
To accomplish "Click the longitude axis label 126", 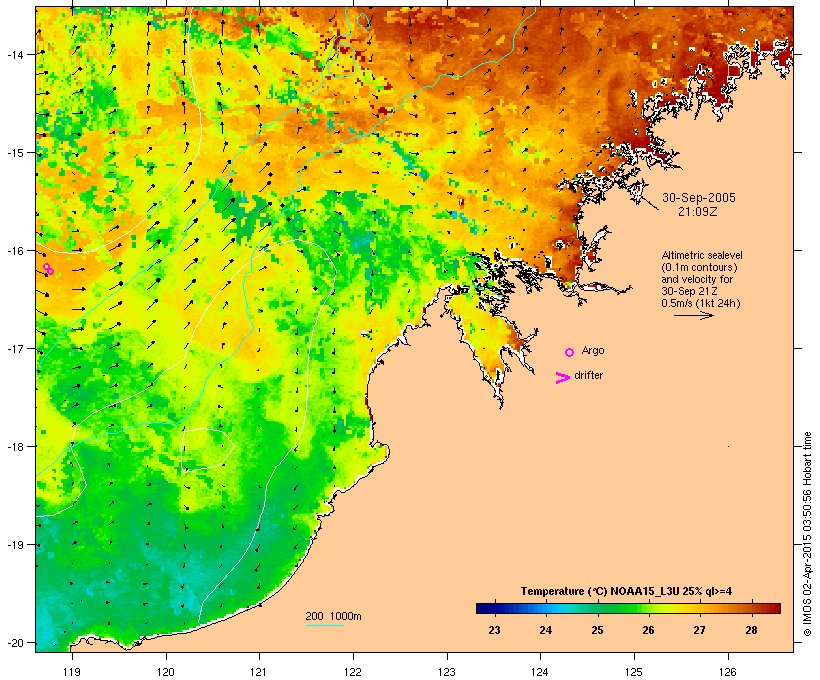I will tap(727, 672).
